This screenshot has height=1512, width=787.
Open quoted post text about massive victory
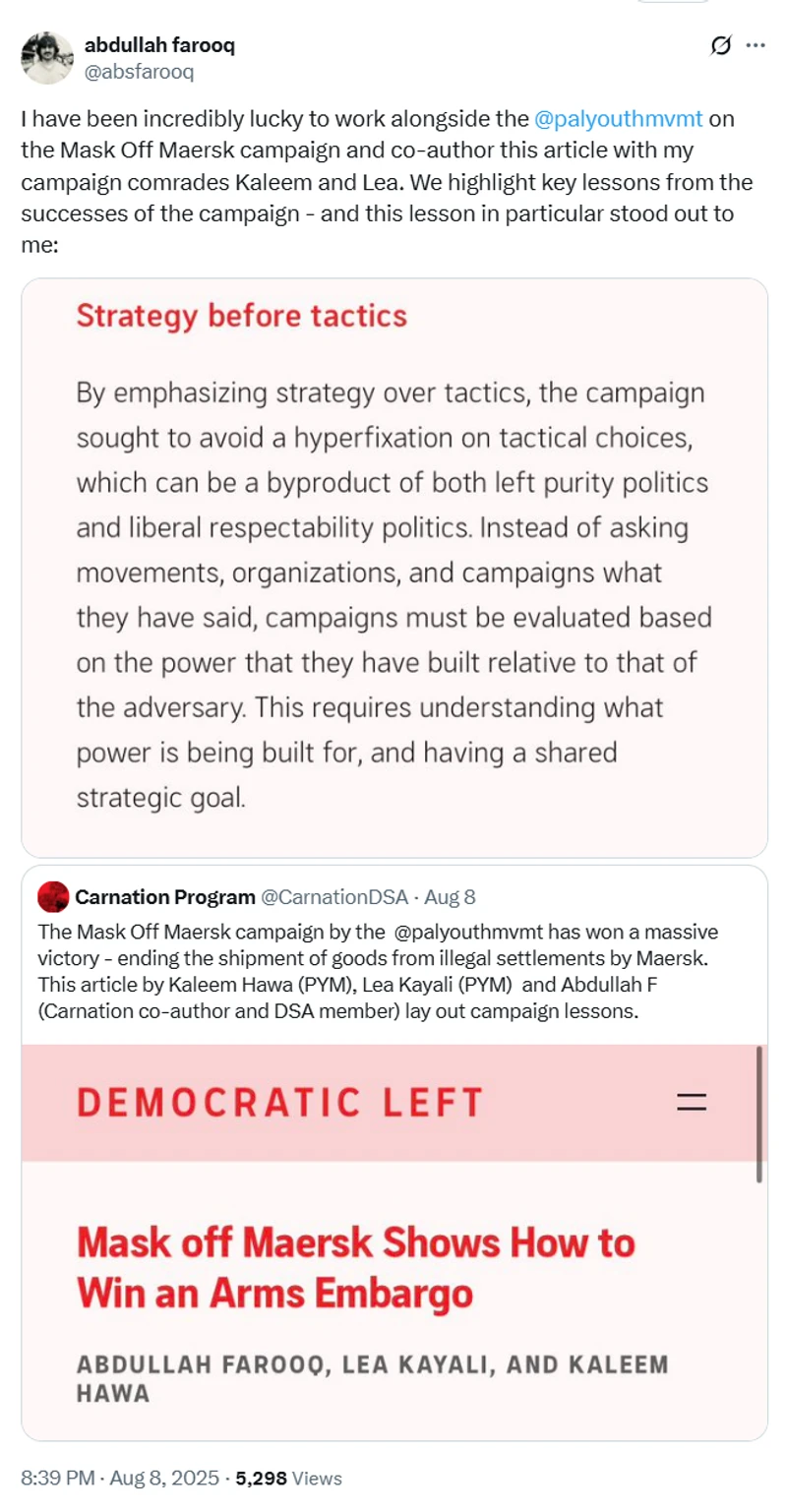tap(364, 971)
